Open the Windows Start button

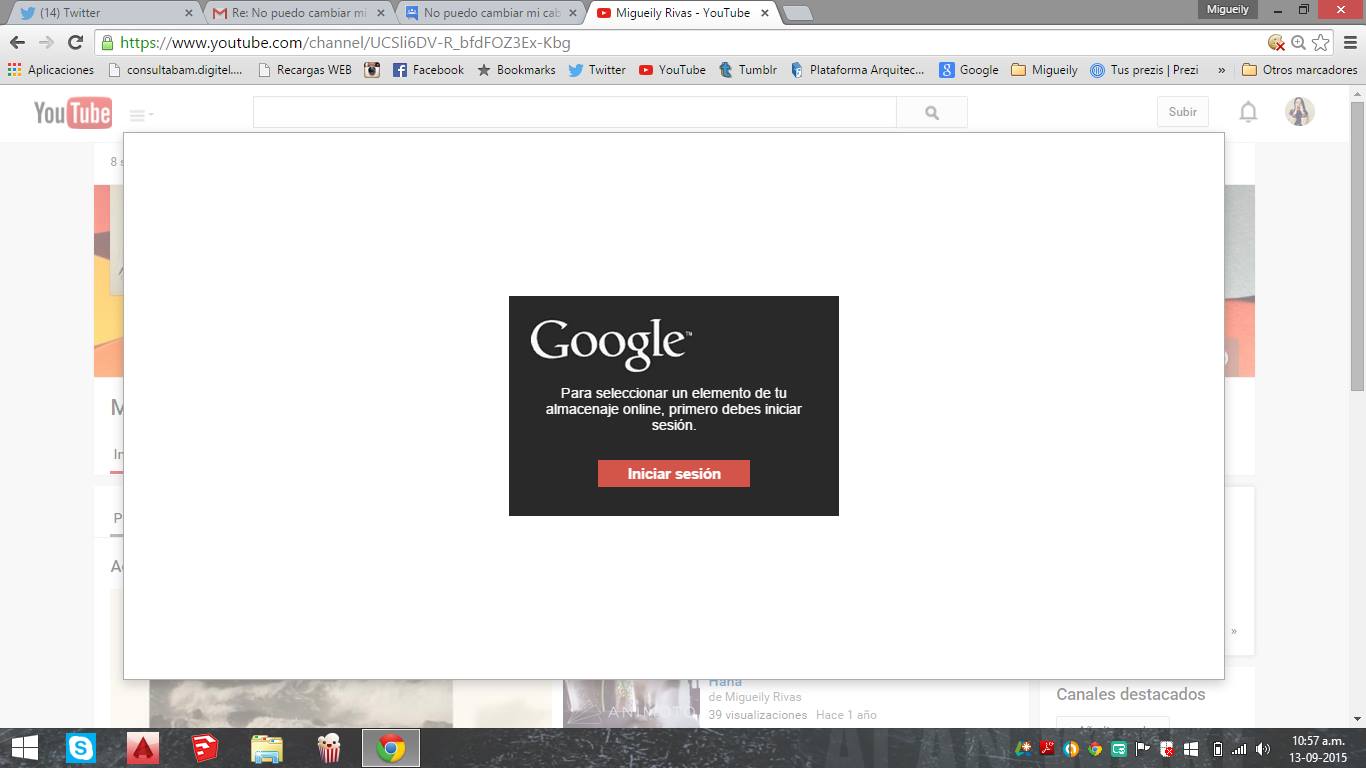coord(25,748)
